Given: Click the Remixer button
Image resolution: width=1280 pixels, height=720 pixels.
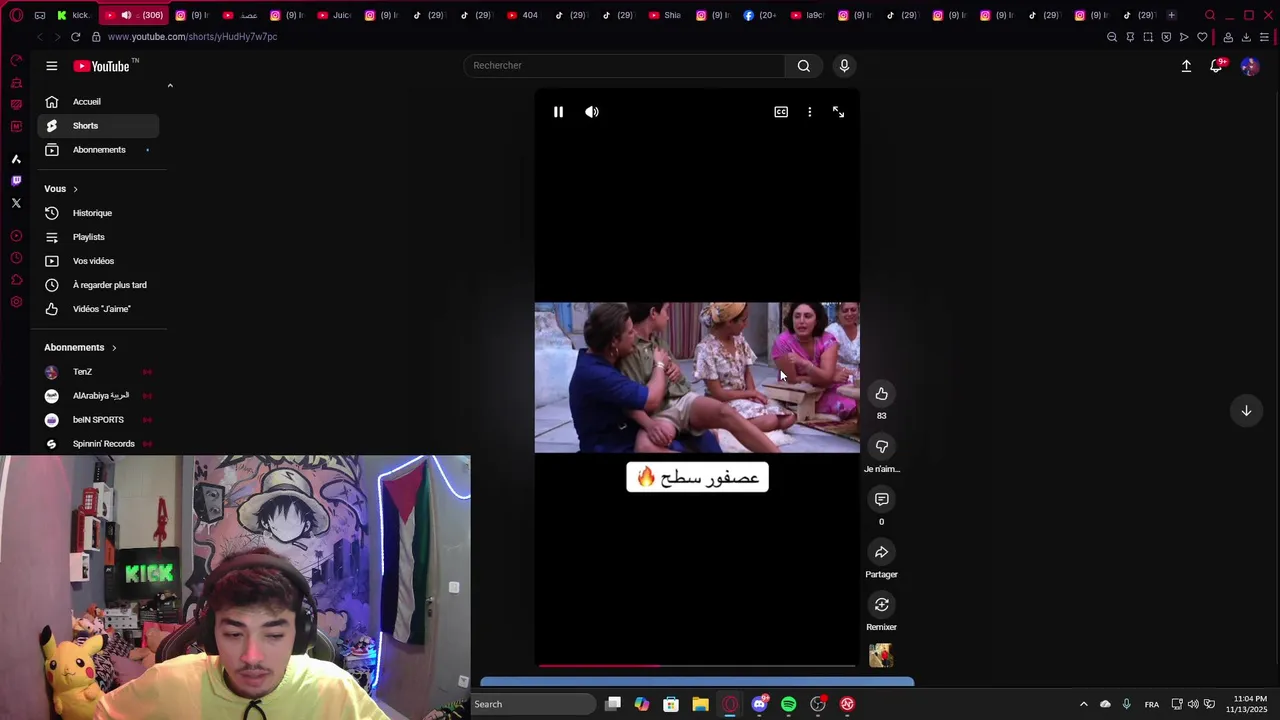Looking at the screenshot, I should click(x=881, y=604).
